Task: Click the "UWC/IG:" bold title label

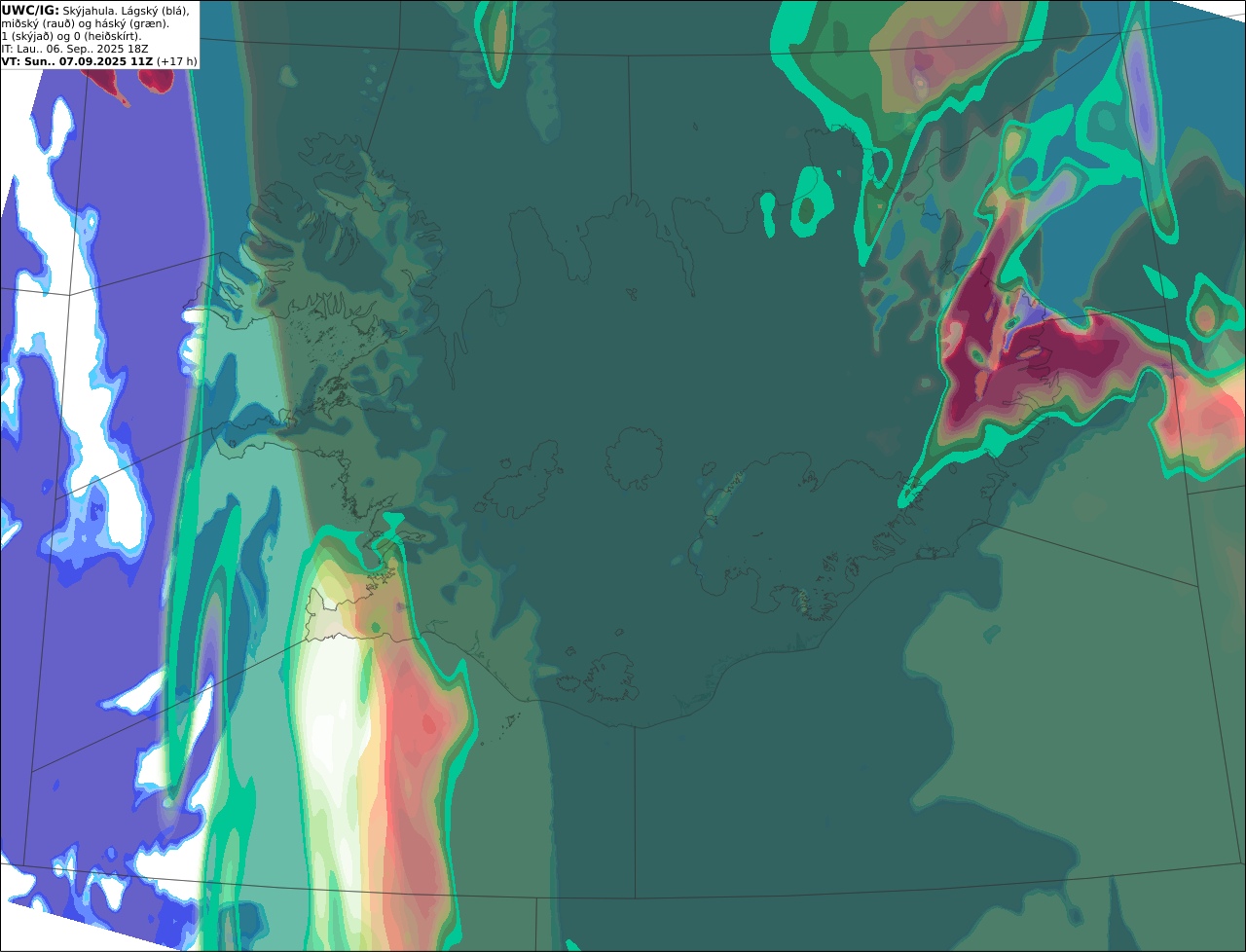Action: (30, 10)
